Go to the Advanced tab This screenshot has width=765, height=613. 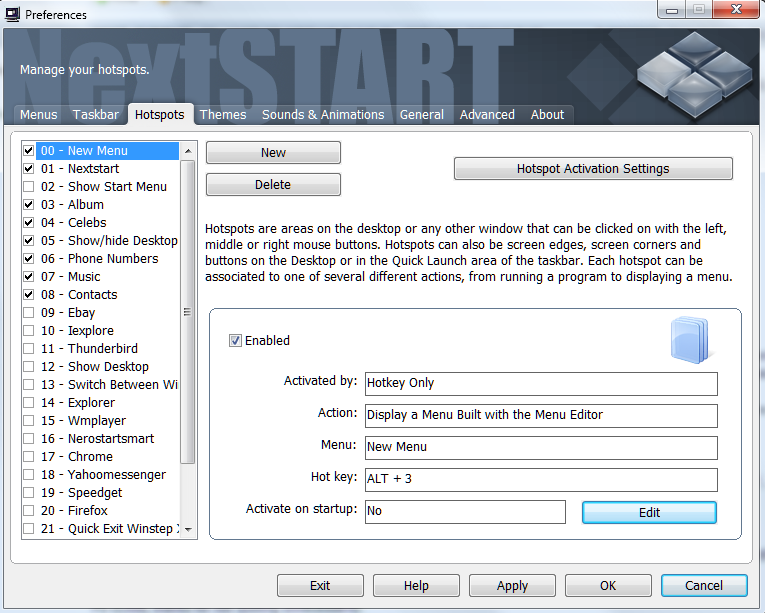(x=487, y=115)
